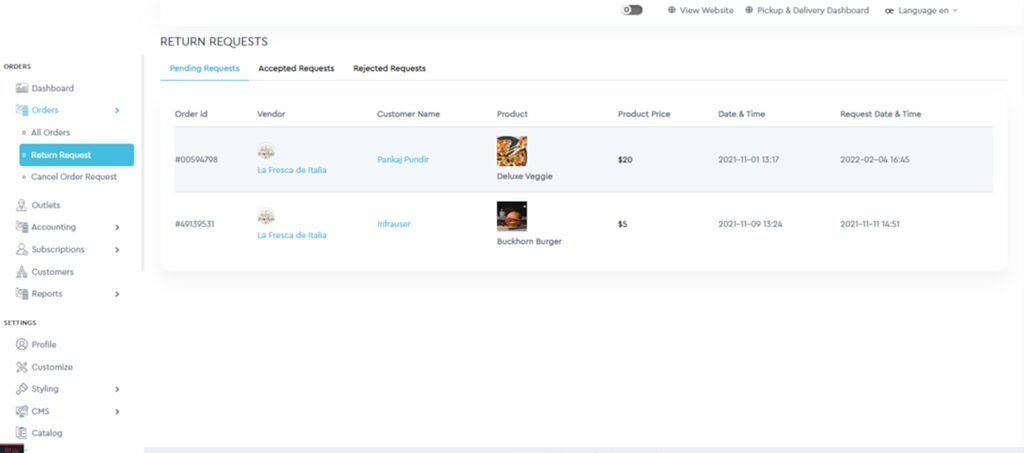Toggle the switch in the top bar

(x=632, y=10)
